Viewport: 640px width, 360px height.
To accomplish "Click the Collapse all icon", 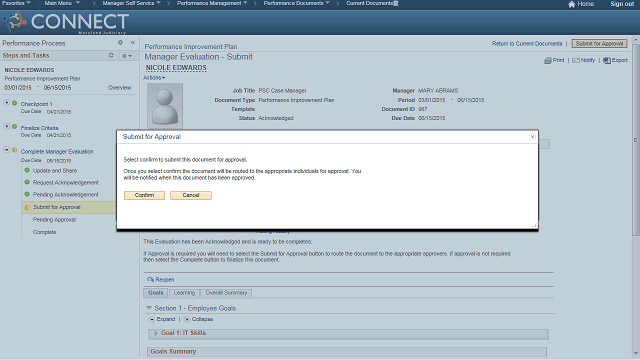I will (187, 320).
